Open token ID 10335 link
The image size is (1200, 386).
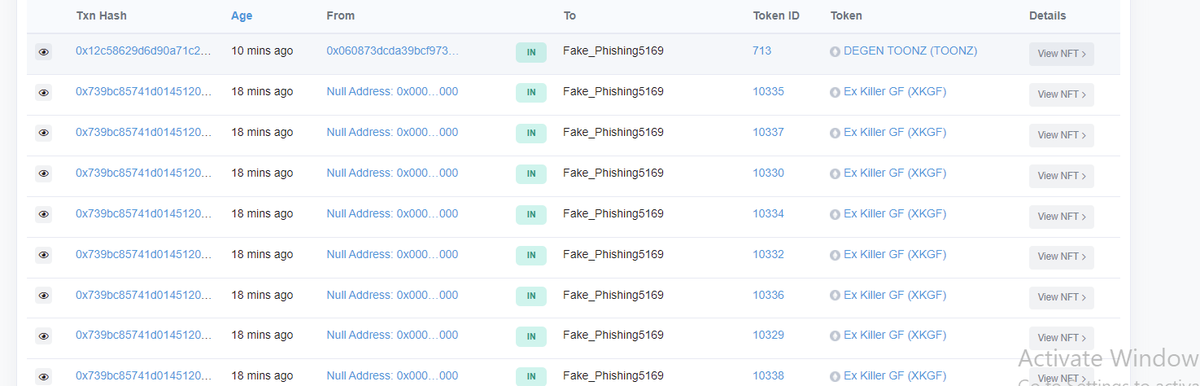pyautogui.click(x=768, y=91)
